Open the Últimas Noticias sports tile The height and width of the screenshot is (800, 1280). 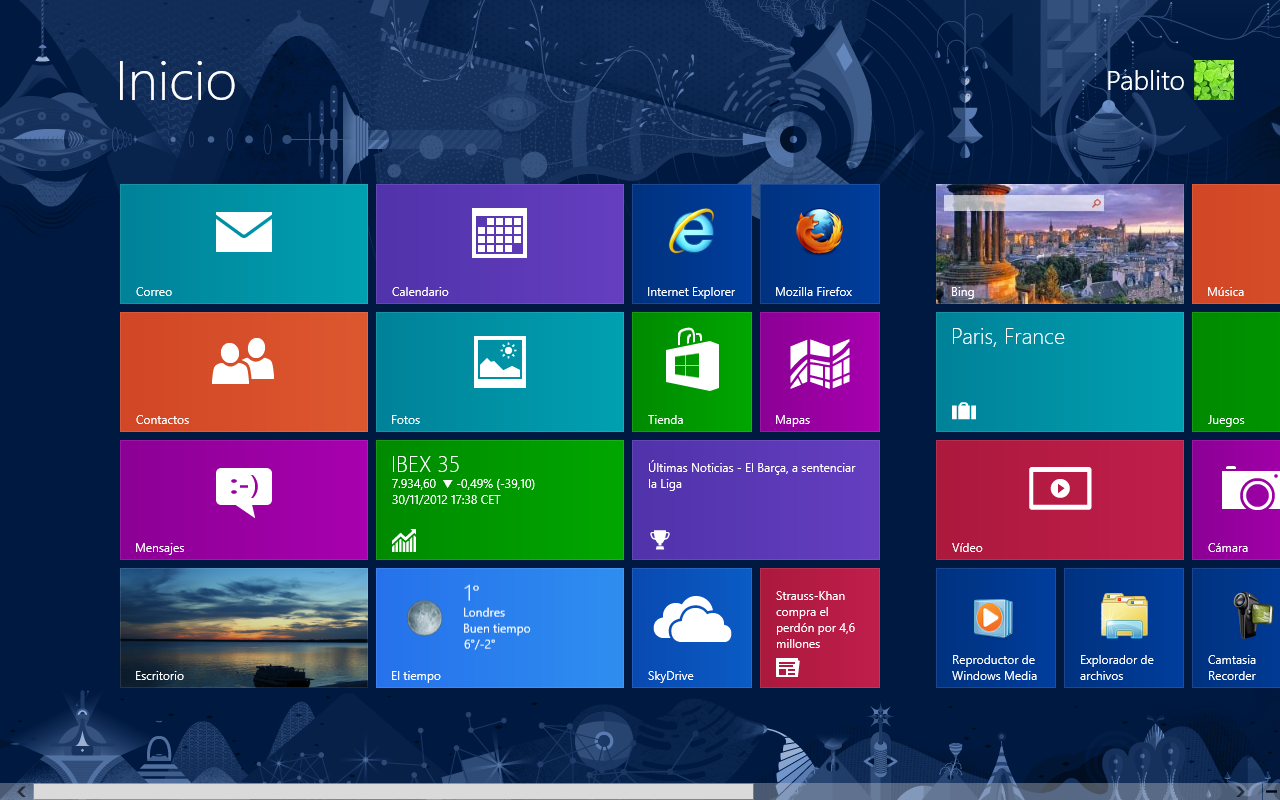pyautogui.click(x=756, y=500)
